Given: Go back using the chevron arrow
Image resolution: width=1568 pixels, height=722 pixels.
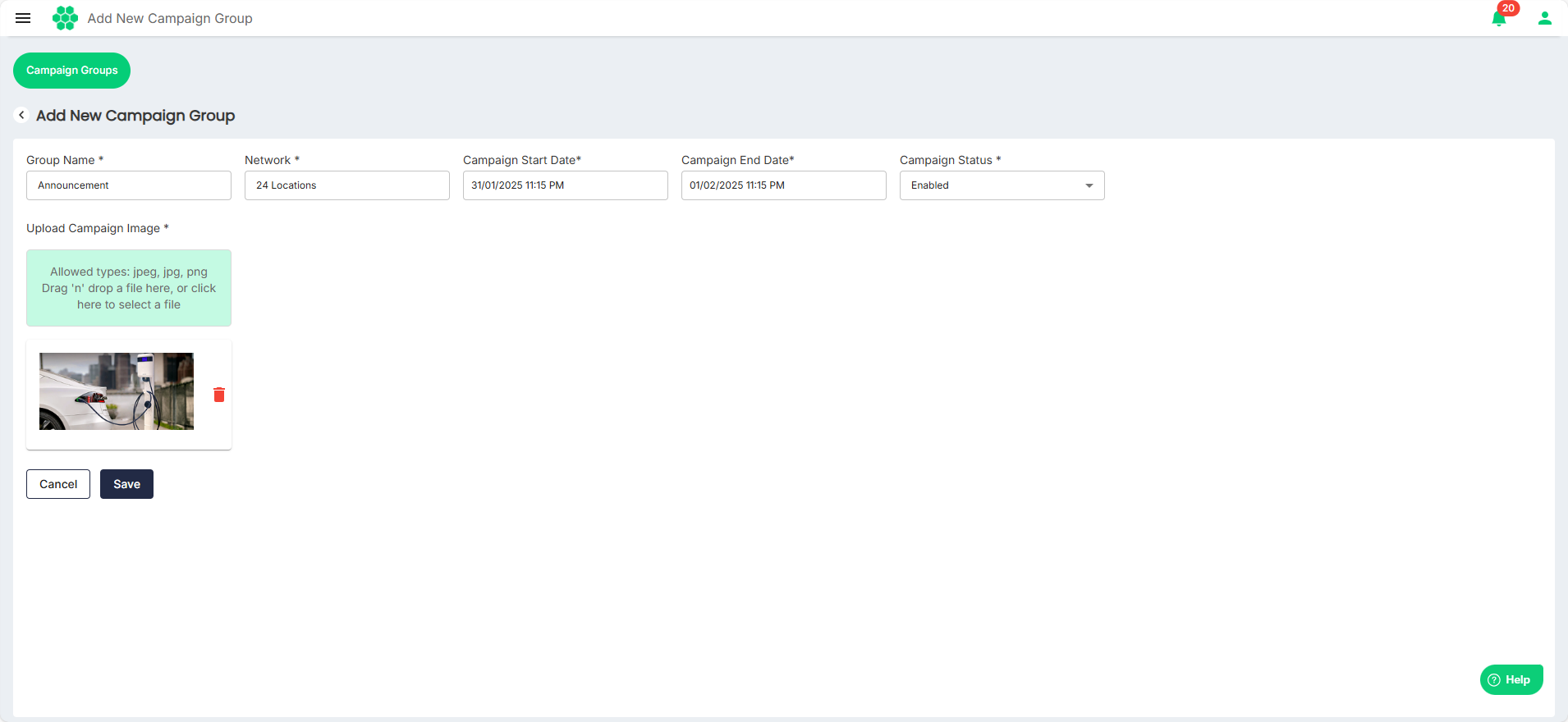Looking at the screenshot, I should [21, 116].
